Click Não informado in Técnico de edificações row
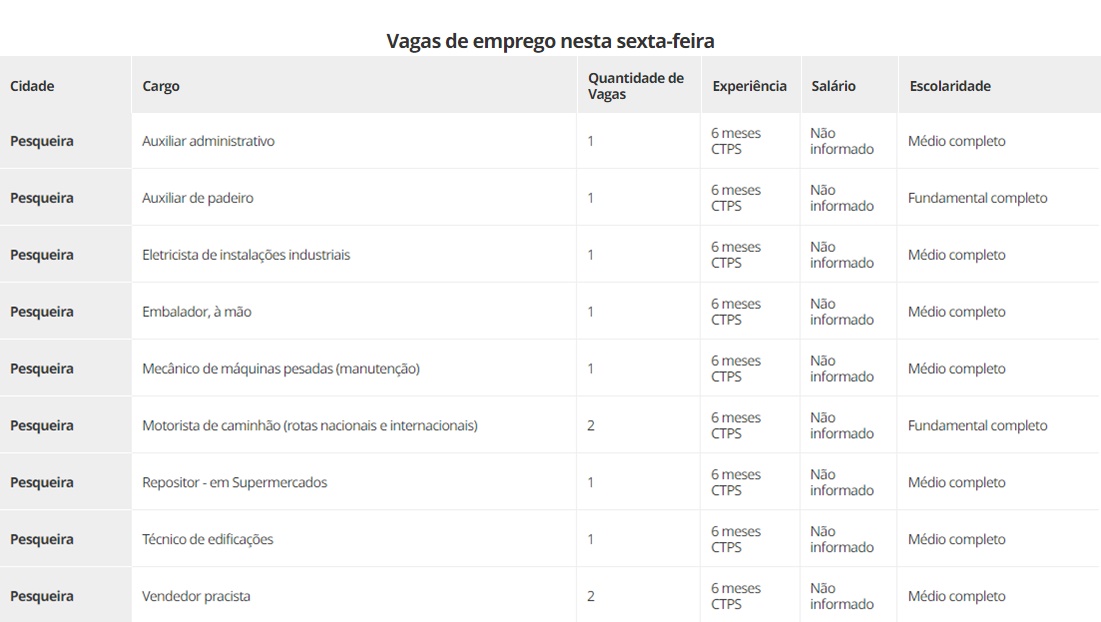 tap(841, 540)
